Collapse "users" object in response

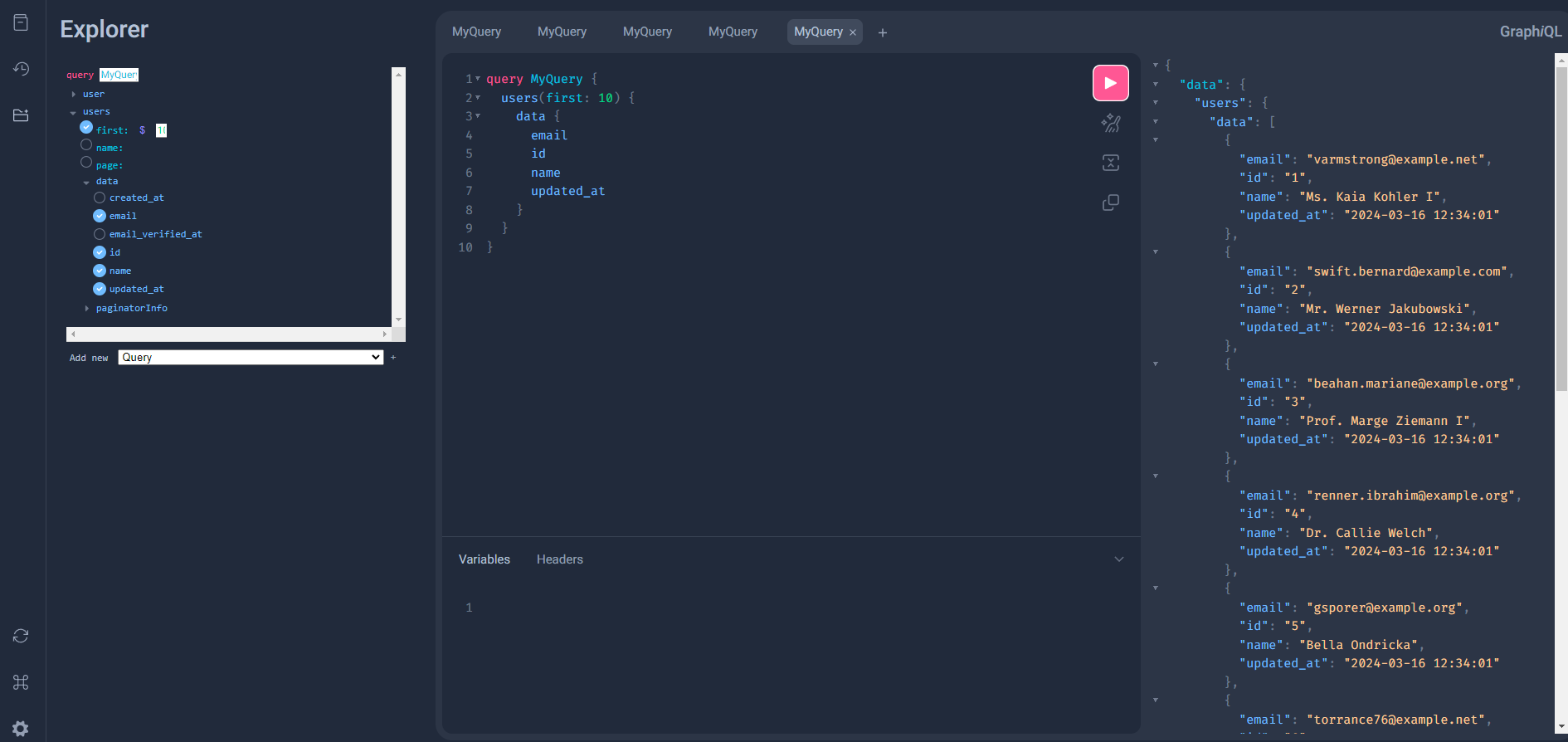coord(1156,102)
